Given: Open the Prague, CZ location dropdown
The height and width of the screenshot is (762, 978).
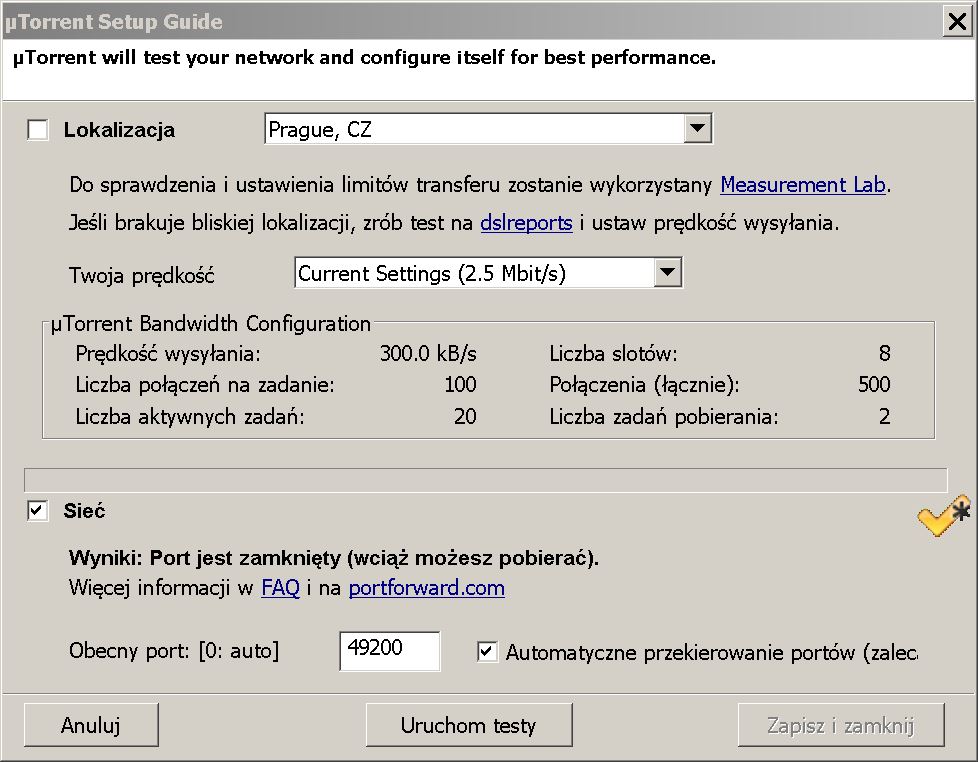Looking at the screenshot, I should point(697,129).
